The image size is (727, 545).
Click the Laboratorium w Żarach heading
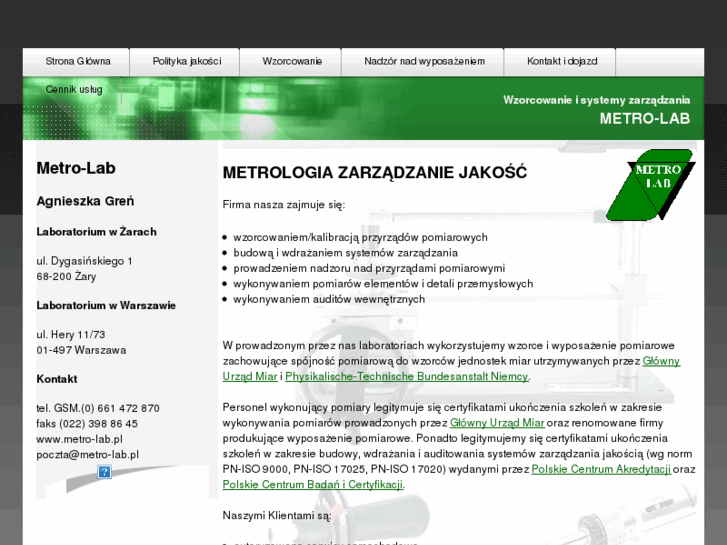coord(96,231)
